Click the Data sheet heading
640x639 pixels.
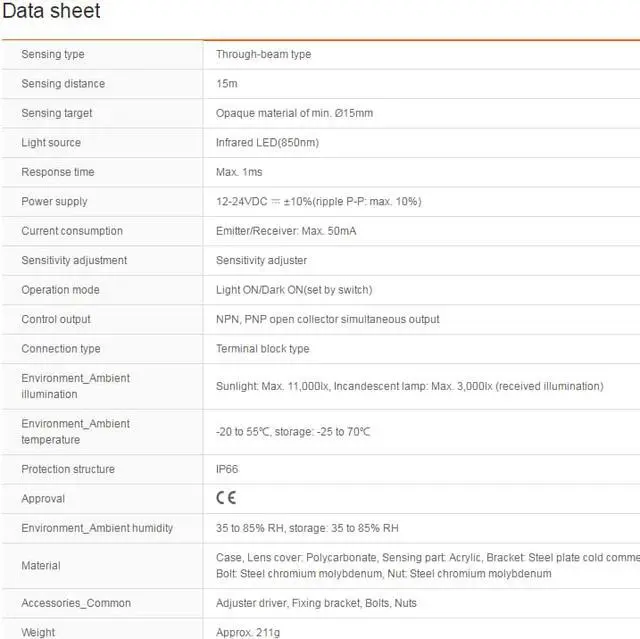tap(50, 12)
